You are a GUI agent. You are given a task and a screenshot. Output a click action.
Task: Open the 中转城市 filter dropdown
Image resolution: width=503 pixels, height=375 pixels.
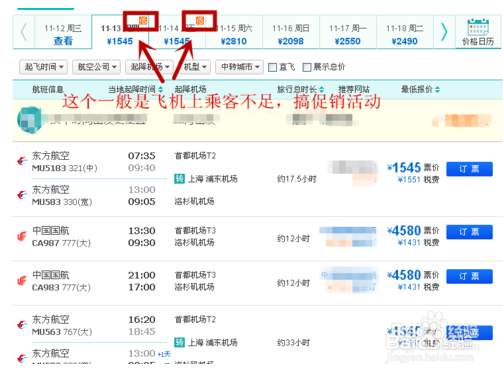tap(239, 67)
